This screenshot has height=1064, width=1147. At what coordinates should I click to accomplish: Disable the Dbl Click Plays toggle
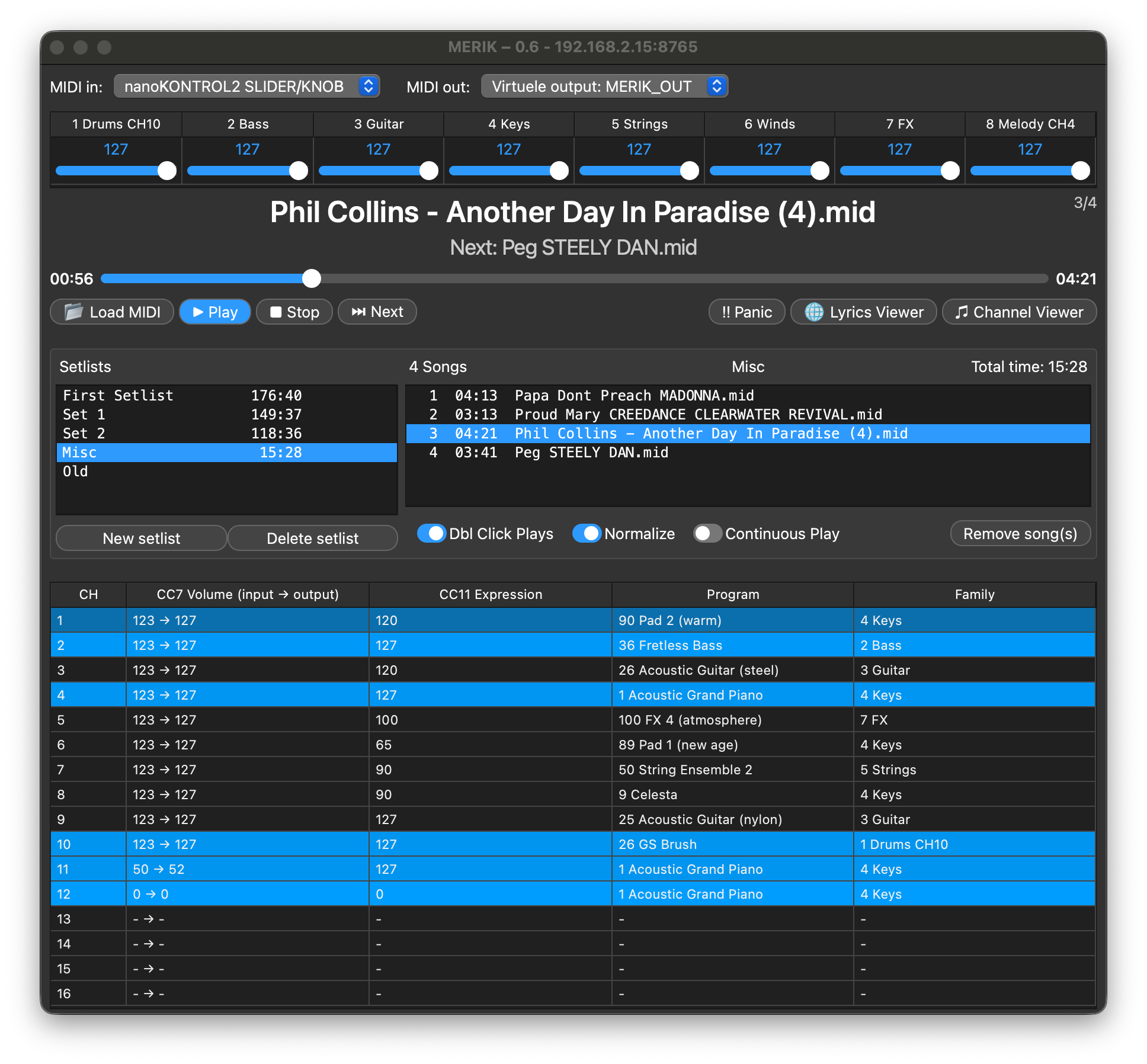tap(432, 533)
